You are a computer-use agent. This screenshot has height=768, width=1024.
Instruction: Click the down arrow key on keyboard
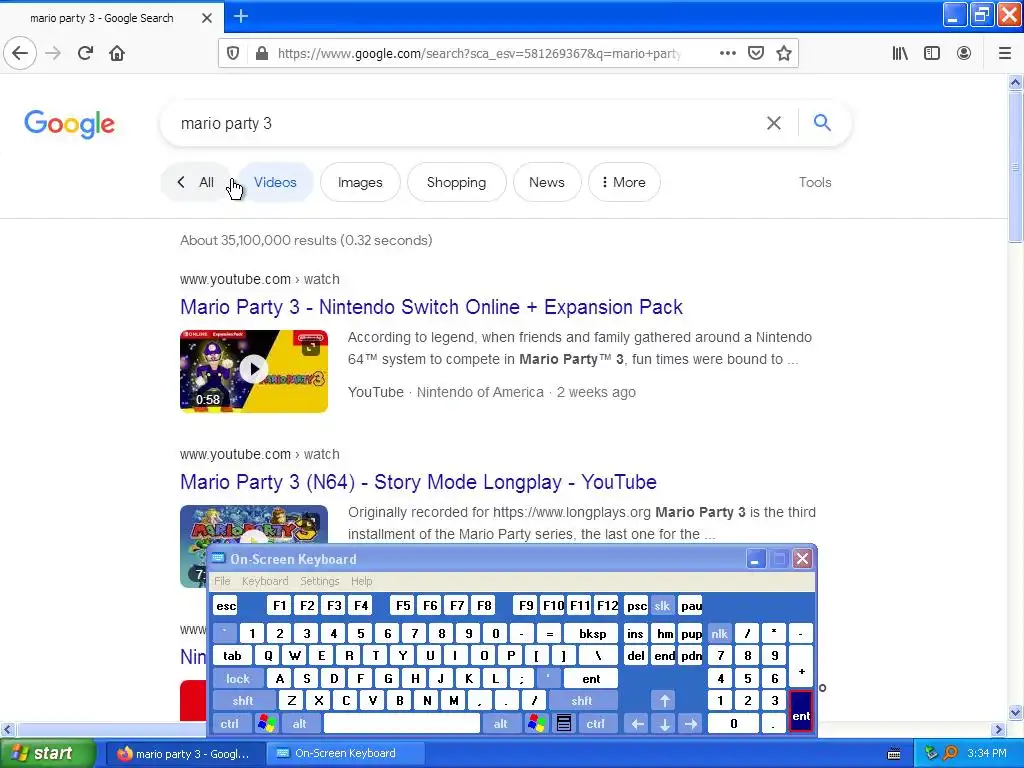tap(665, 724)
